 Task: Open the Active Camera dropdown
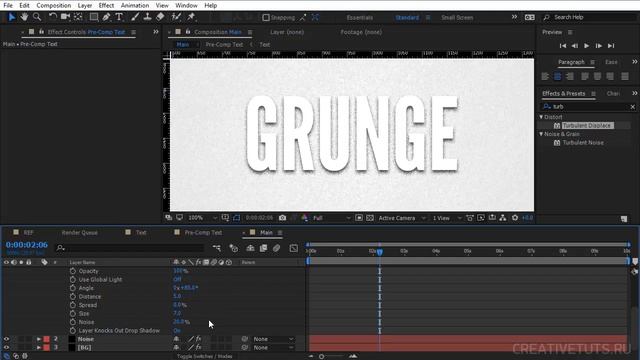402,218
